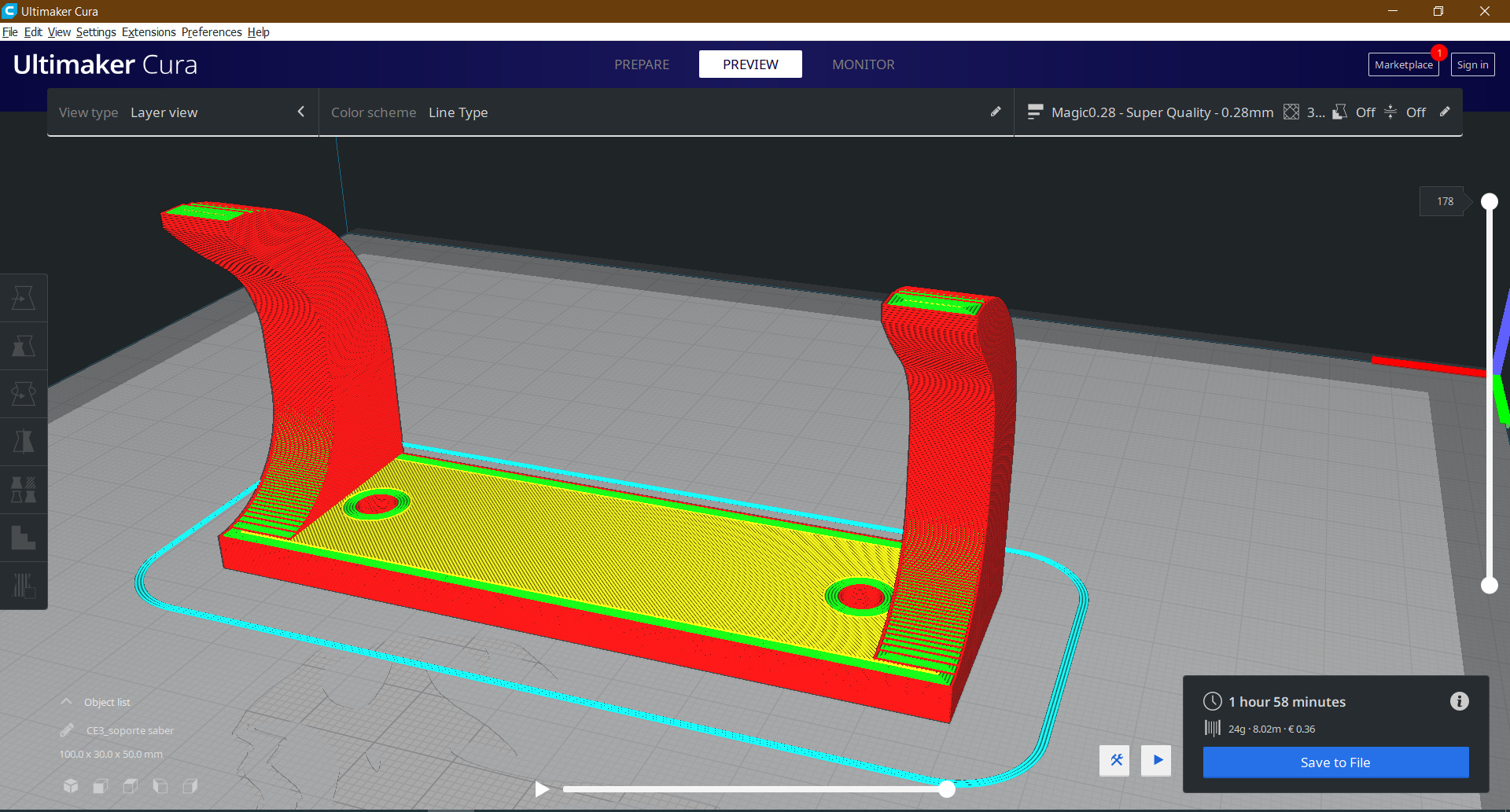The width and height of the screenshot is (1510, 812).
Task: Switch to the PREPARE stage tab
Action: pyautogui.click(x=642, y=64)
